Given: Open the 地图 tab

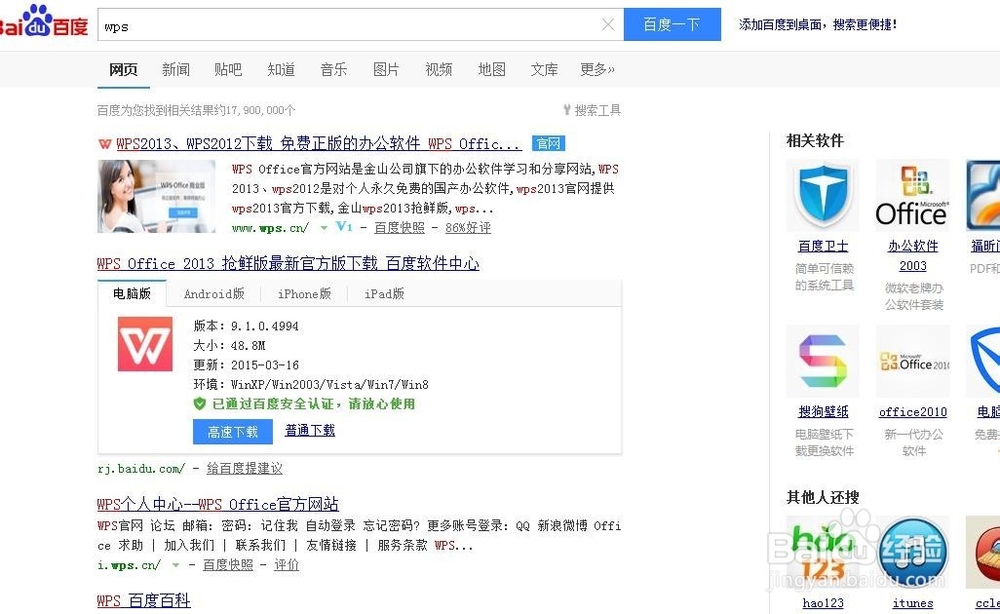Looking at the screenshot, I should click(492, 69).
